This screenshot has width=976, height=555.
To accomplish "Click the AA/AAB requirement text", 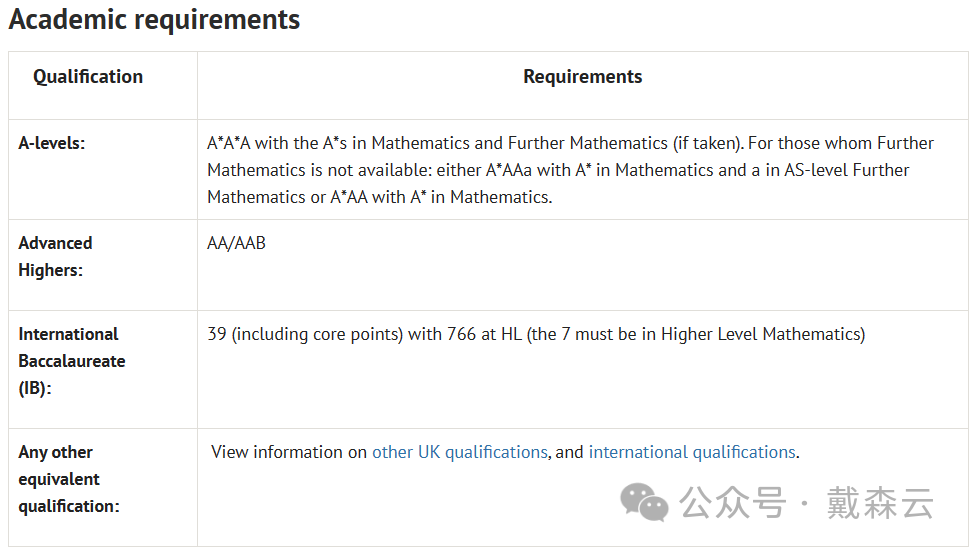I will click(x=237, y=243).
